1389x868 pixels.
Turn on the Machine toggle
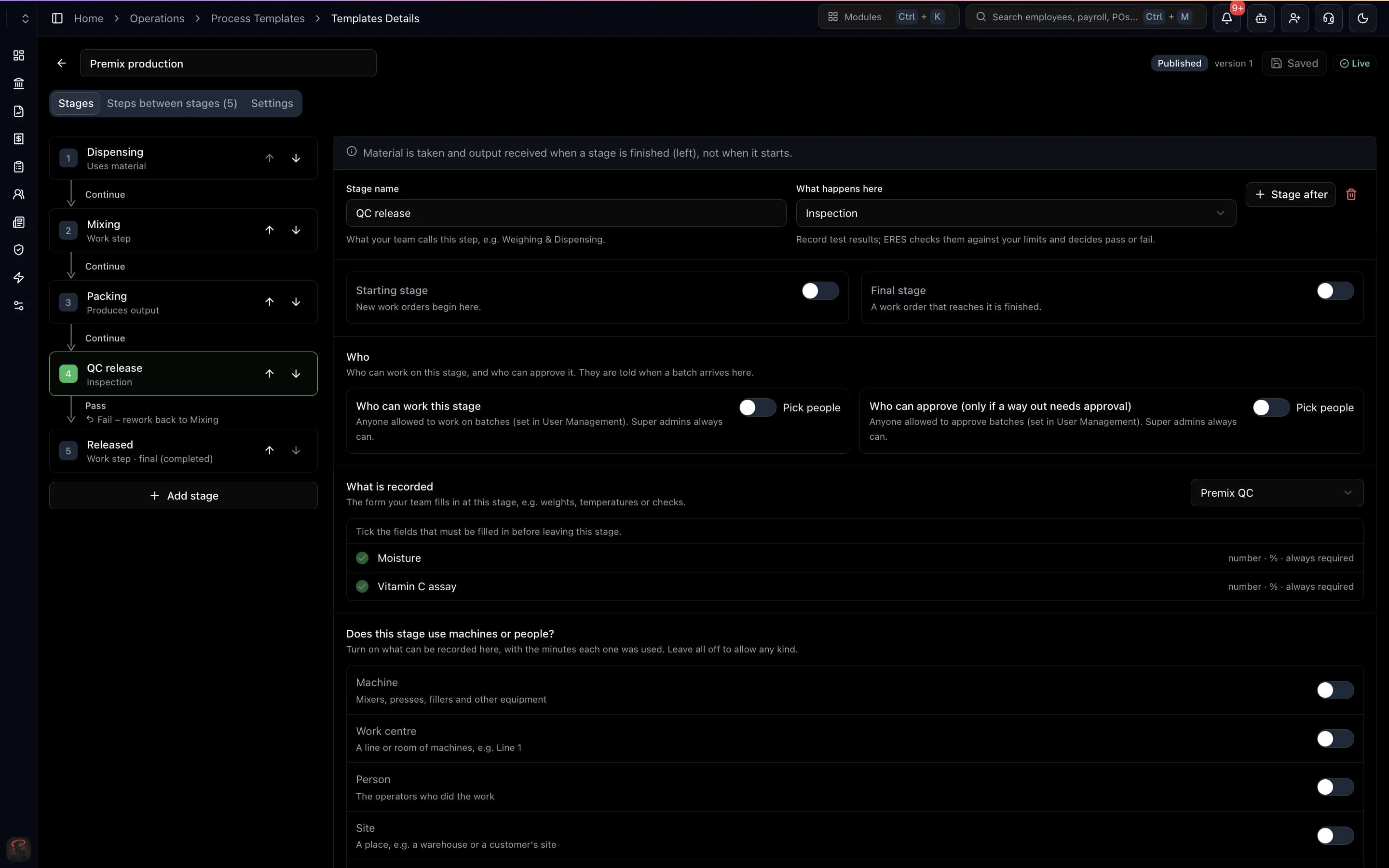(x=1335, y=690)
